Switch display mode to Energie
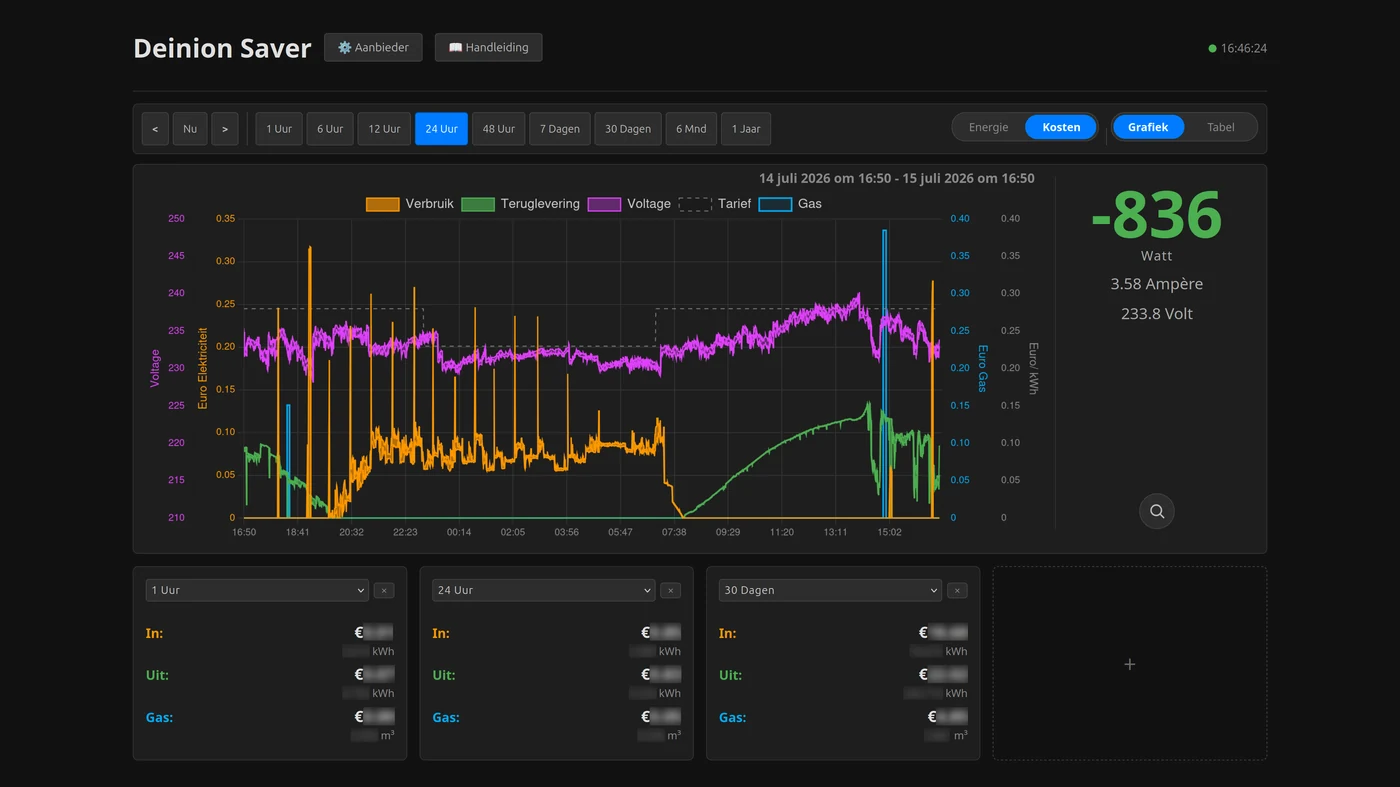 coord(989,127)
